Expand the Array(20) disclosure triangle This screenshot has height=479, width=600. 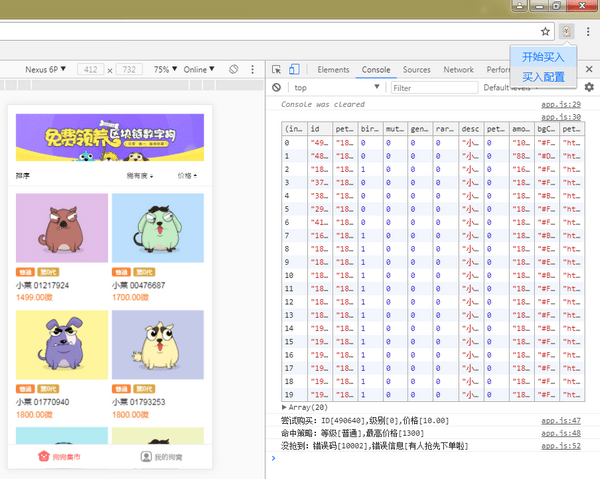tap(284, 407)
